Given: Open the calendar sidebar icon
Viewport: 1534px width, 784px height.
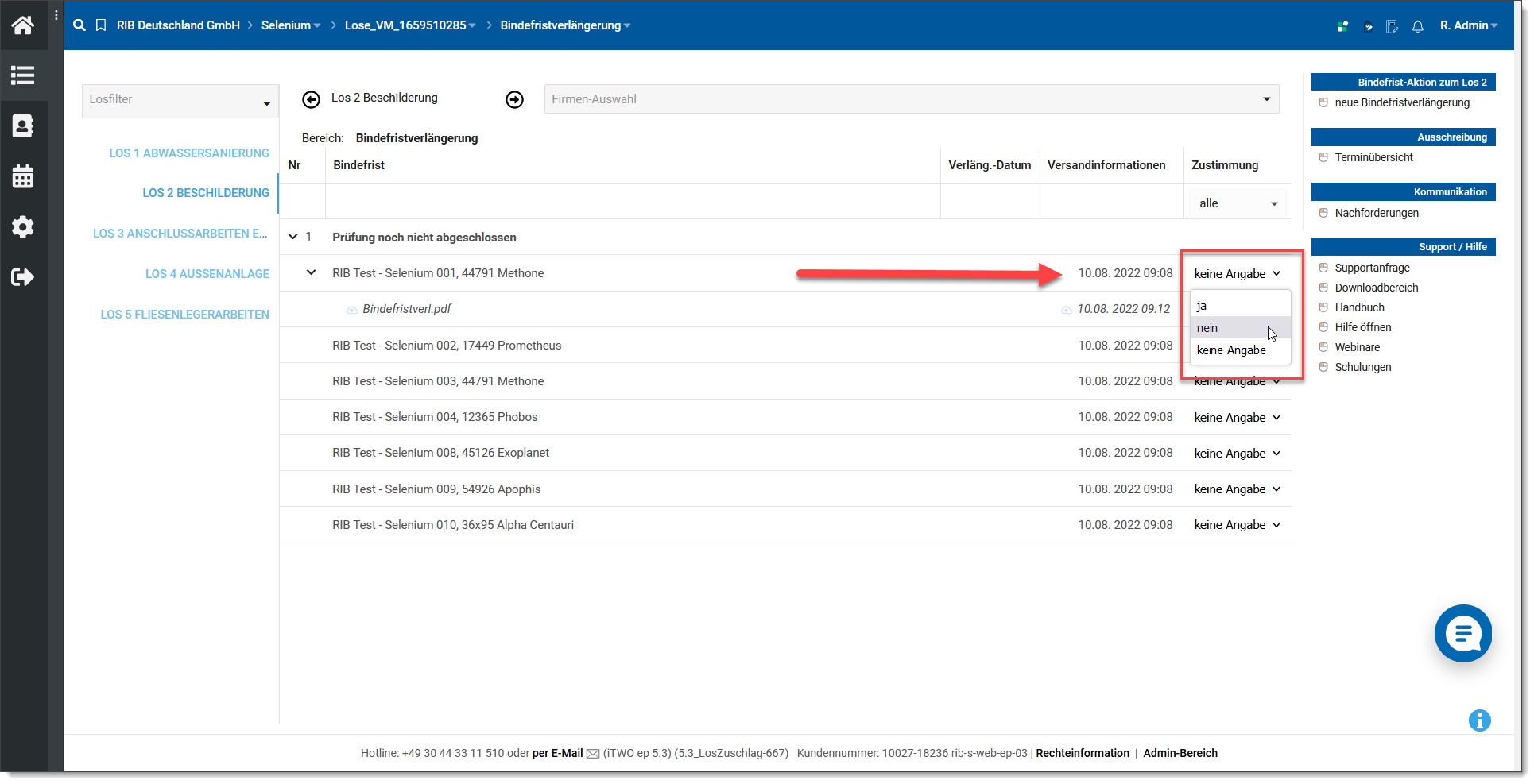Looking at the screenshot, I should coord(23,176).
